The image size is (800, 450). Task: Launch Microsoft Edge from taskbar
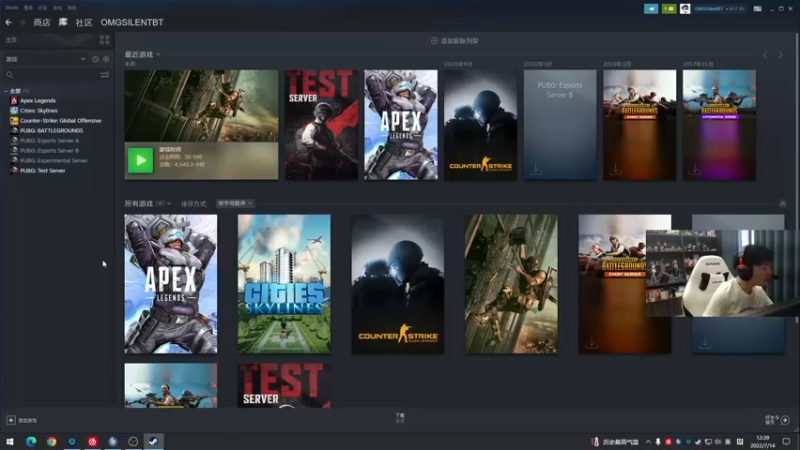[31, 441]
